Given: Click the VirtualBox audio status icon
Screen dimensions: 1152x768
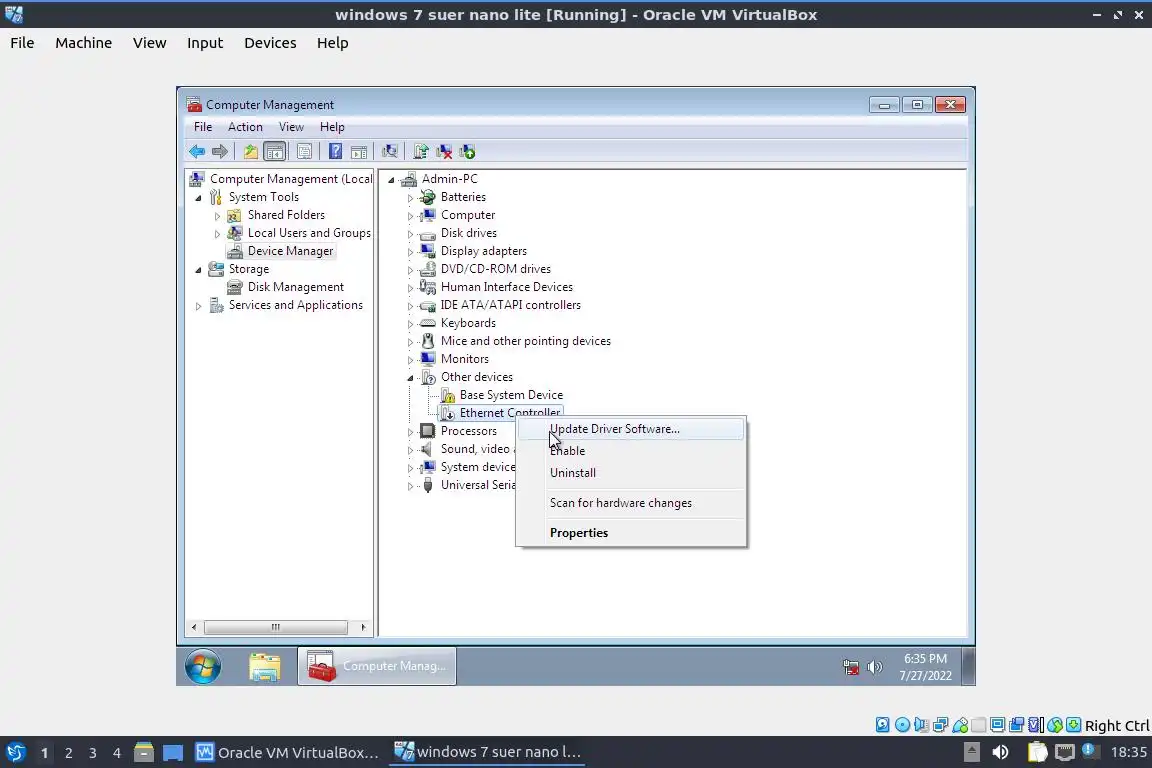Looking at the screenshot, I should [x=921, y=725].
